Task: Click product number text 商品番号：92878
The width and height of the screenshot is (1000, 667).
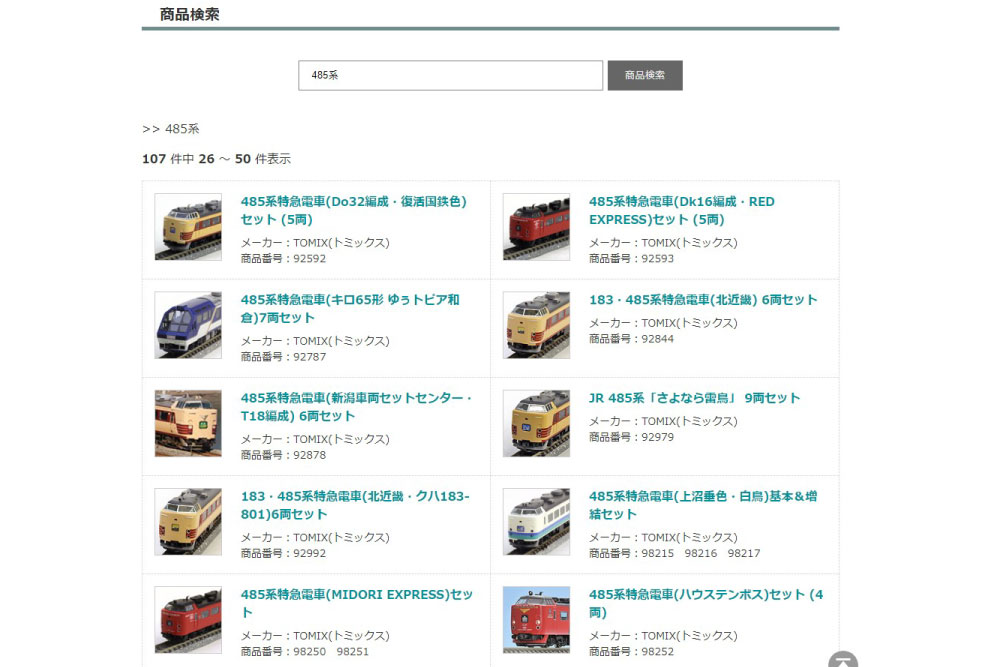Action: (283, 455)
